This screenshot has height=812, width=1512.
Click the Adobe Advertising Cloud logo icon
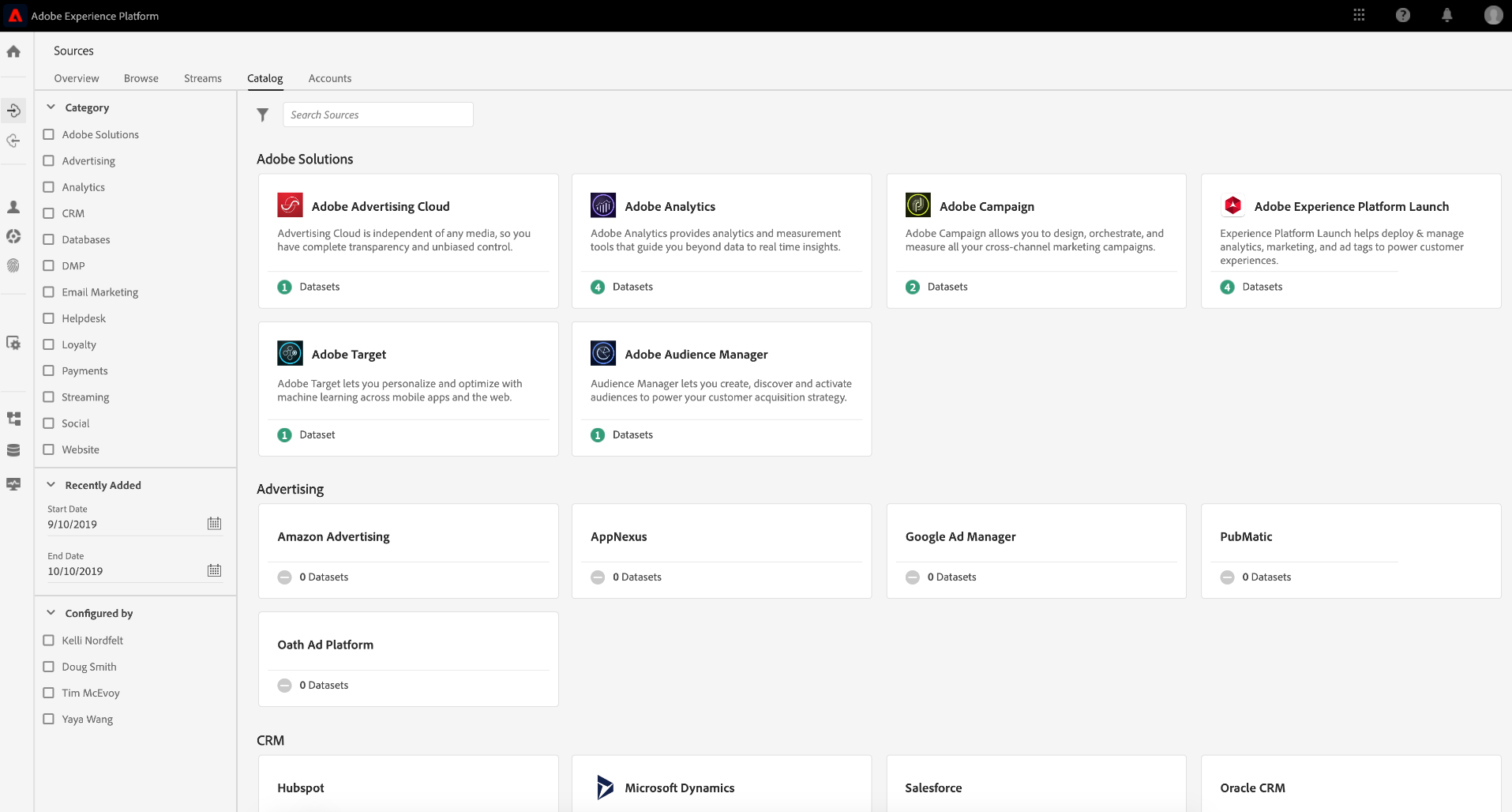[x=290, y=205]
